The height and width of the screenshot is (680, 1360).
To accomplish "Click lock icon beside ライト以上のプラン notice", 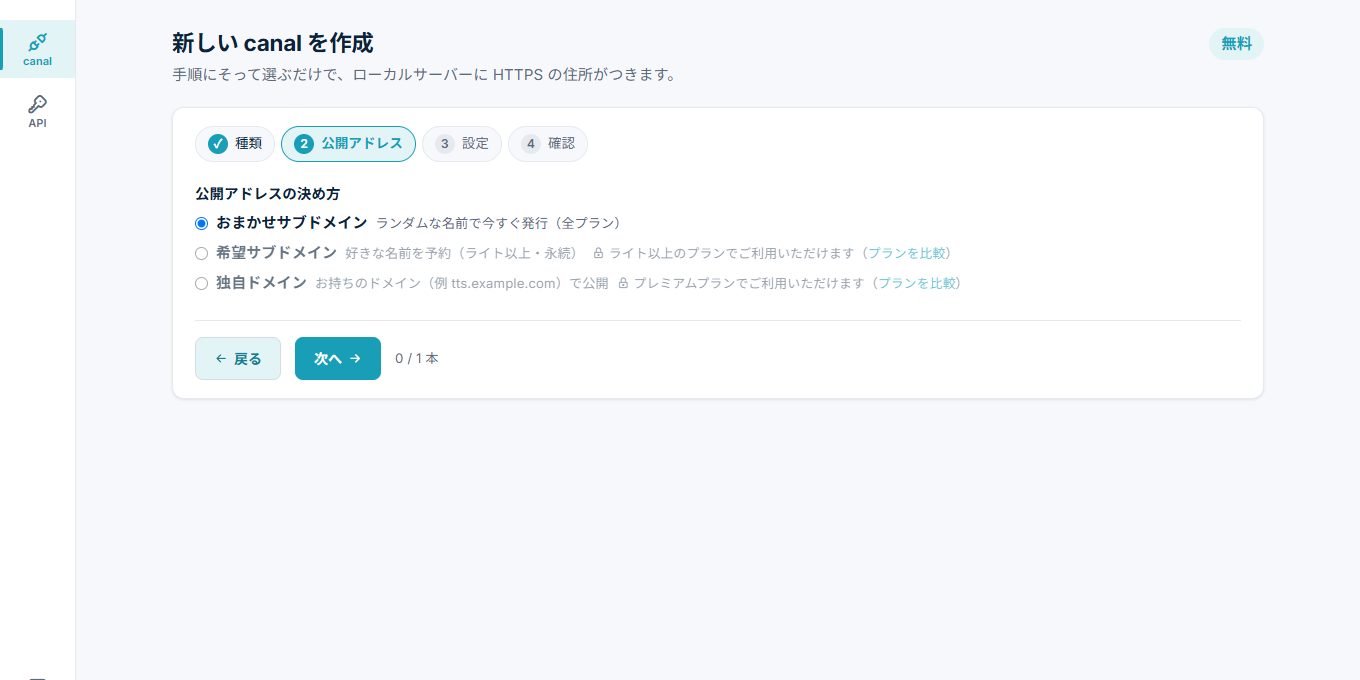I will 598,253.
